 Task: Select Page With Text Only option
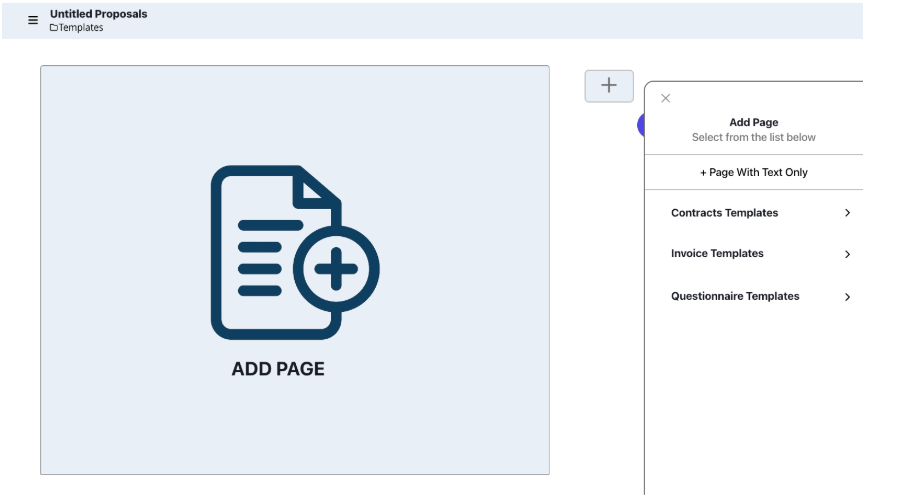click(x=753, y=172)
